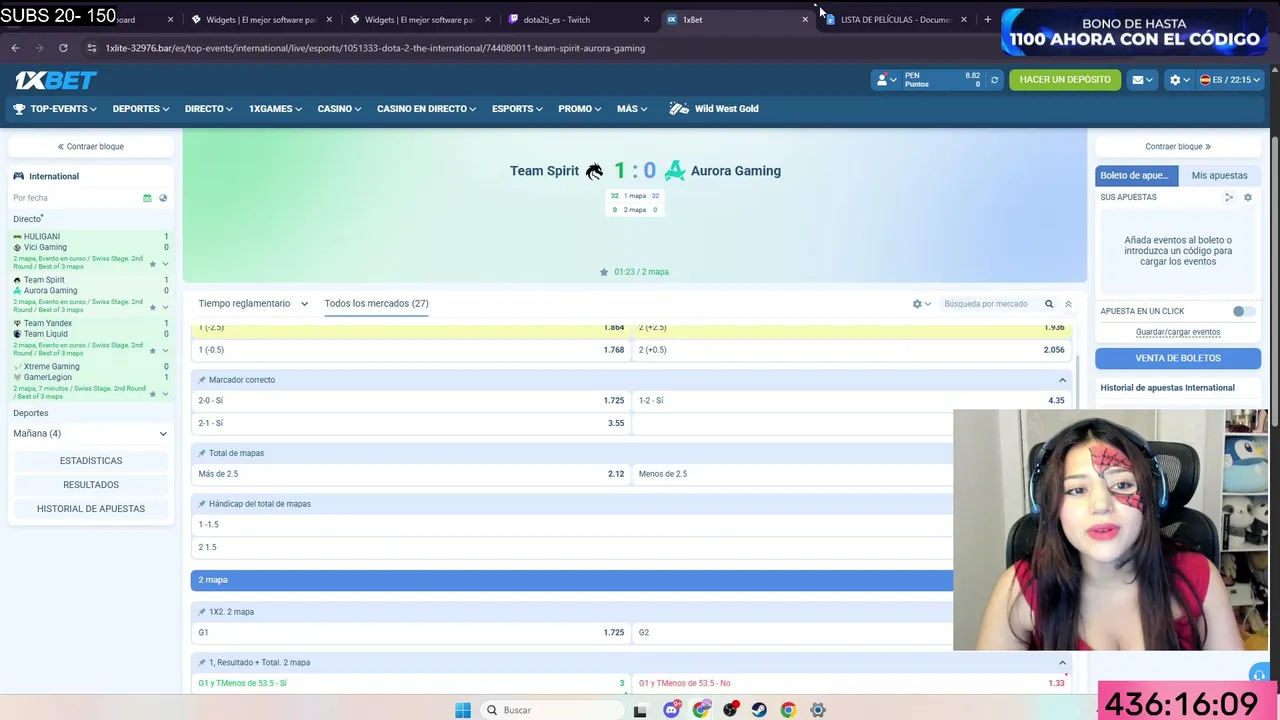Pin the 1X2. 2 mapa market

pyautogui.click(x=202, y=612)
